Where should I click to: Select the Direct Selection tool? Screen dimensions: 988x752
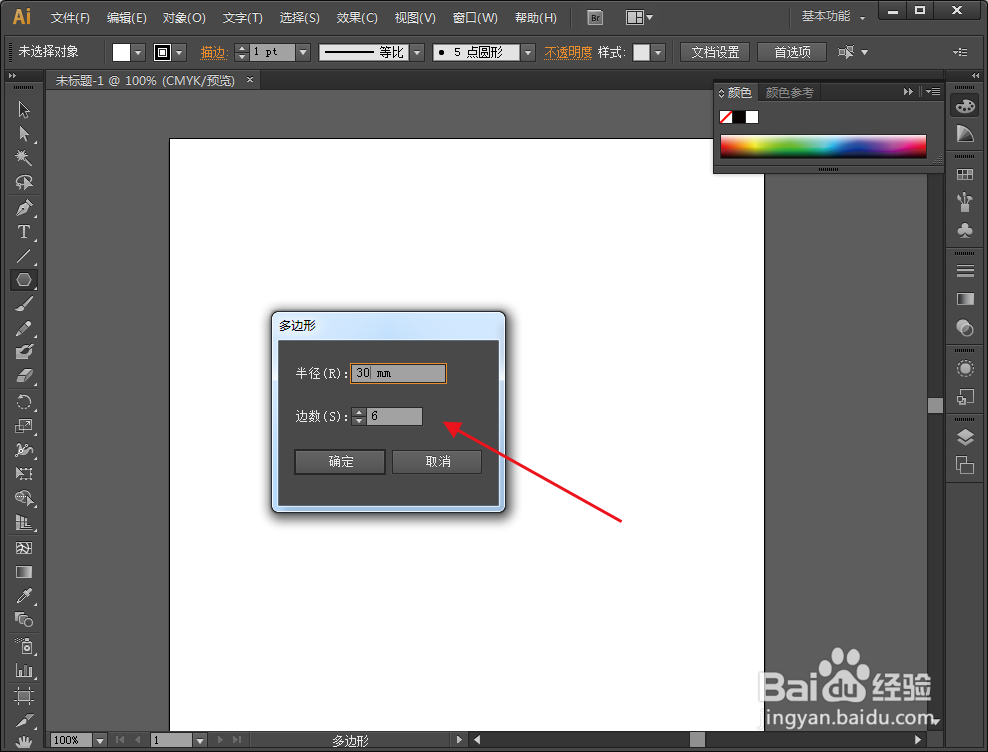pos(24,134)
